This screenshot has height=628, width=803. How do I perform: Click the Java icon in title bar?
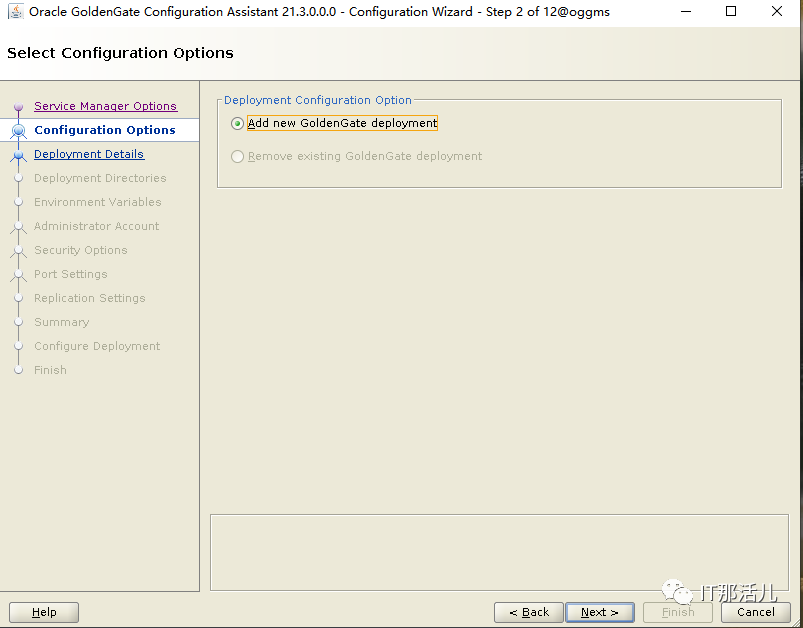[x=16, y=11]
